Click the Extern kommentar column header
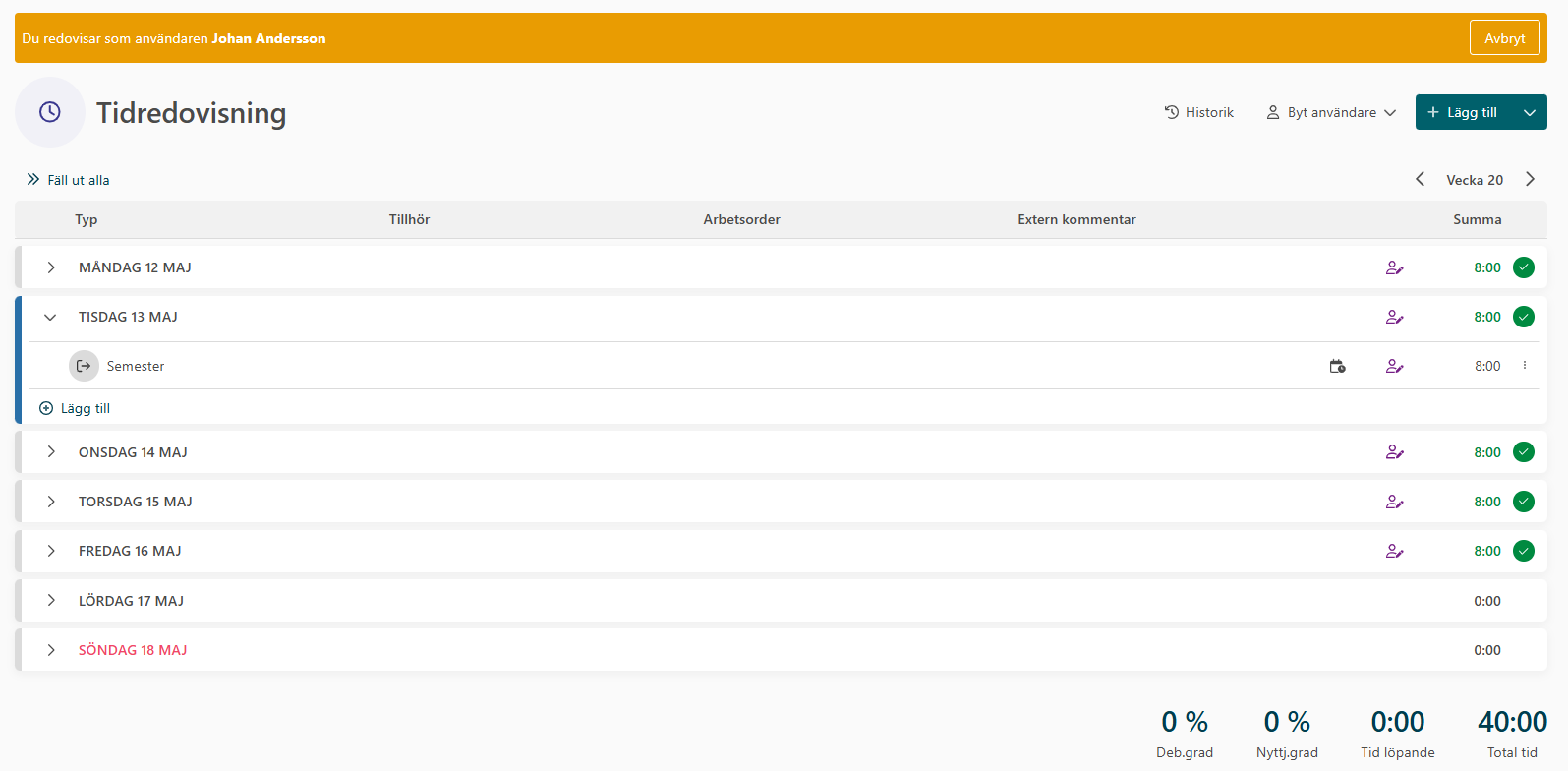 click(1076, 219)
